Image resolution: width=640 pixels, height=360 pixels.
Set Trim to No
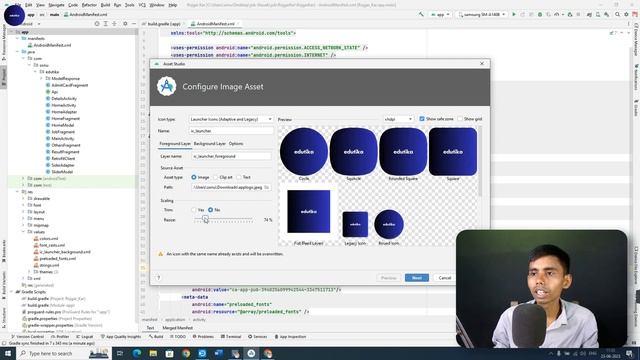coord(211,210)
